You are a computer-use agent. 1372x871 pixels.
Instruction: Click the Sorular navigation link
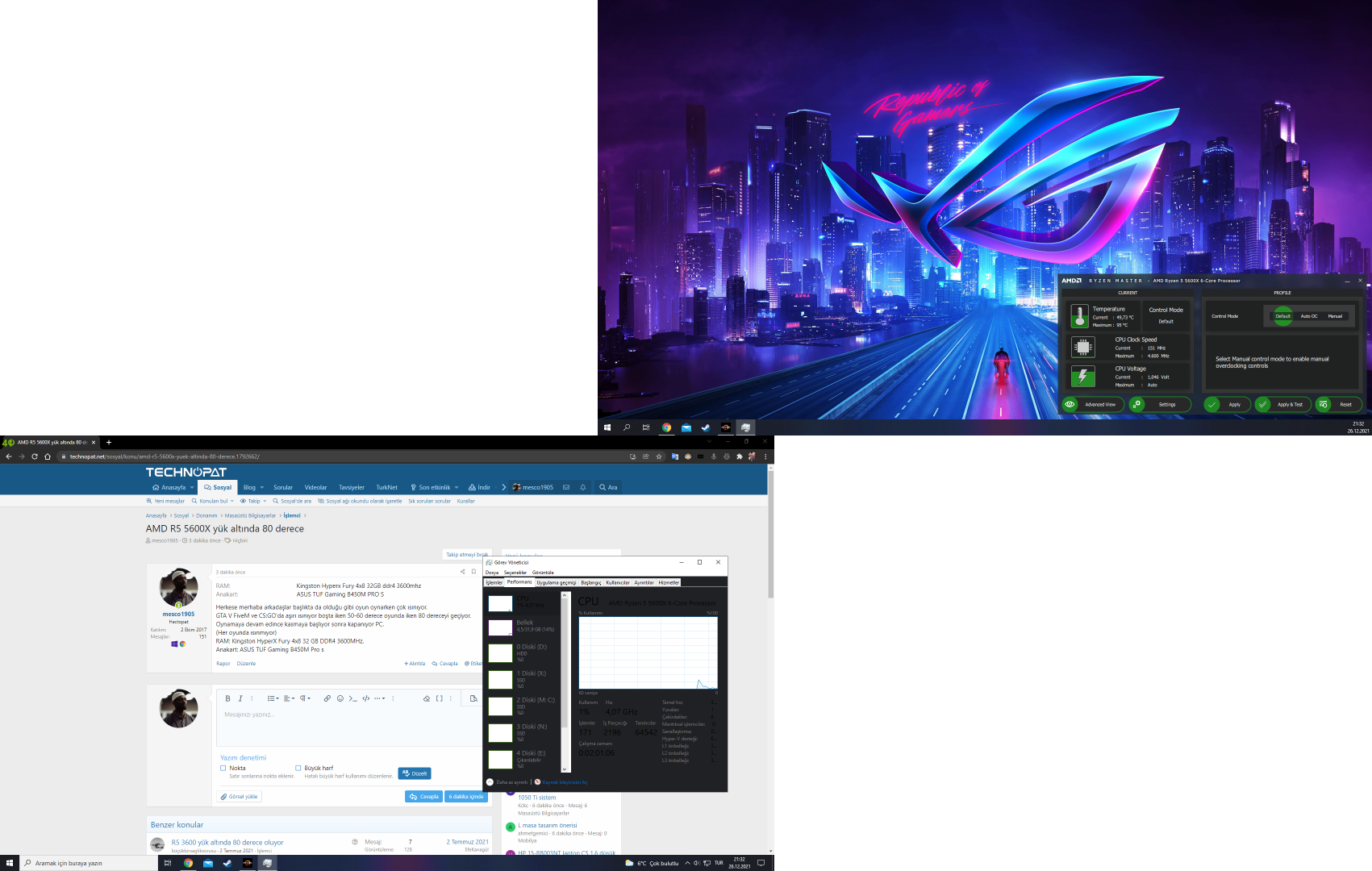[x=283, y=488]
